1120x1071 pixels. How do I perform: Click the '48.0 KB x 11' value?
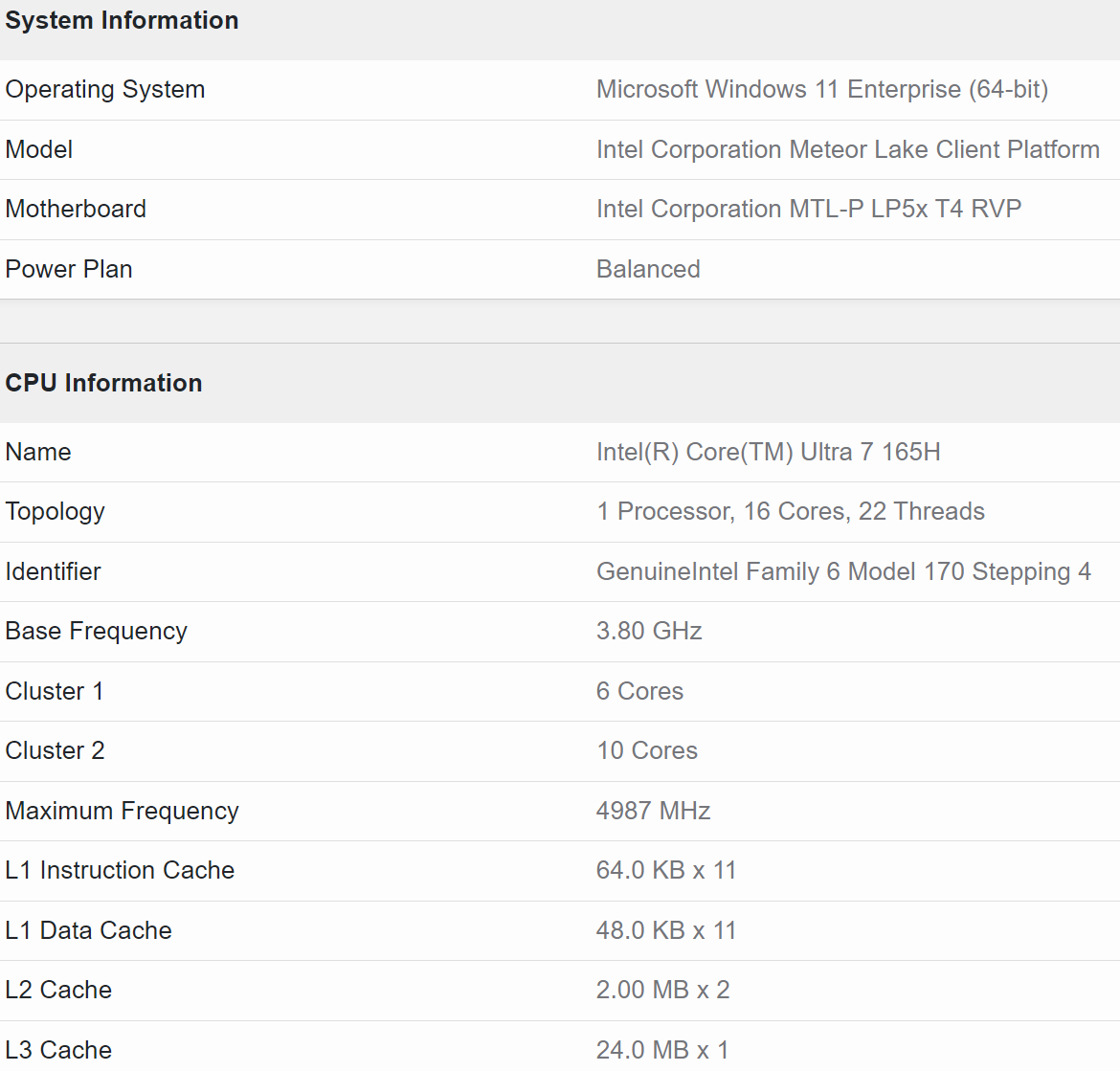coord(665,930)
